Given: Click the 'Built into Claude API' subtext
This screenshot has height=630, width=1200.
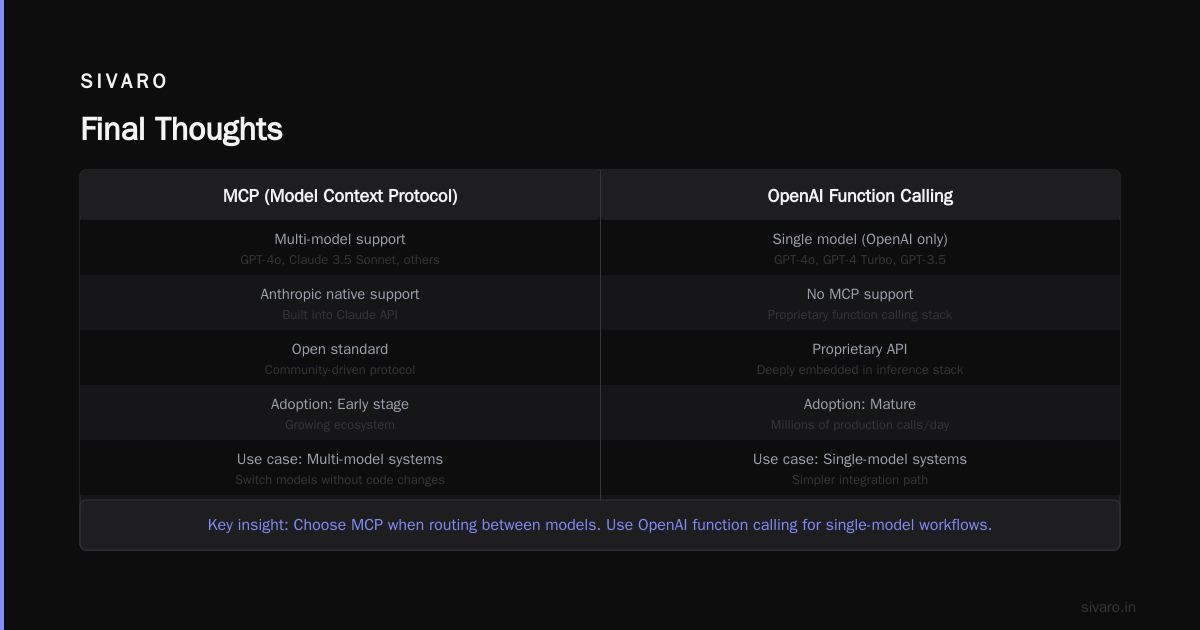Looking at the screenshot, I should 340,315.
